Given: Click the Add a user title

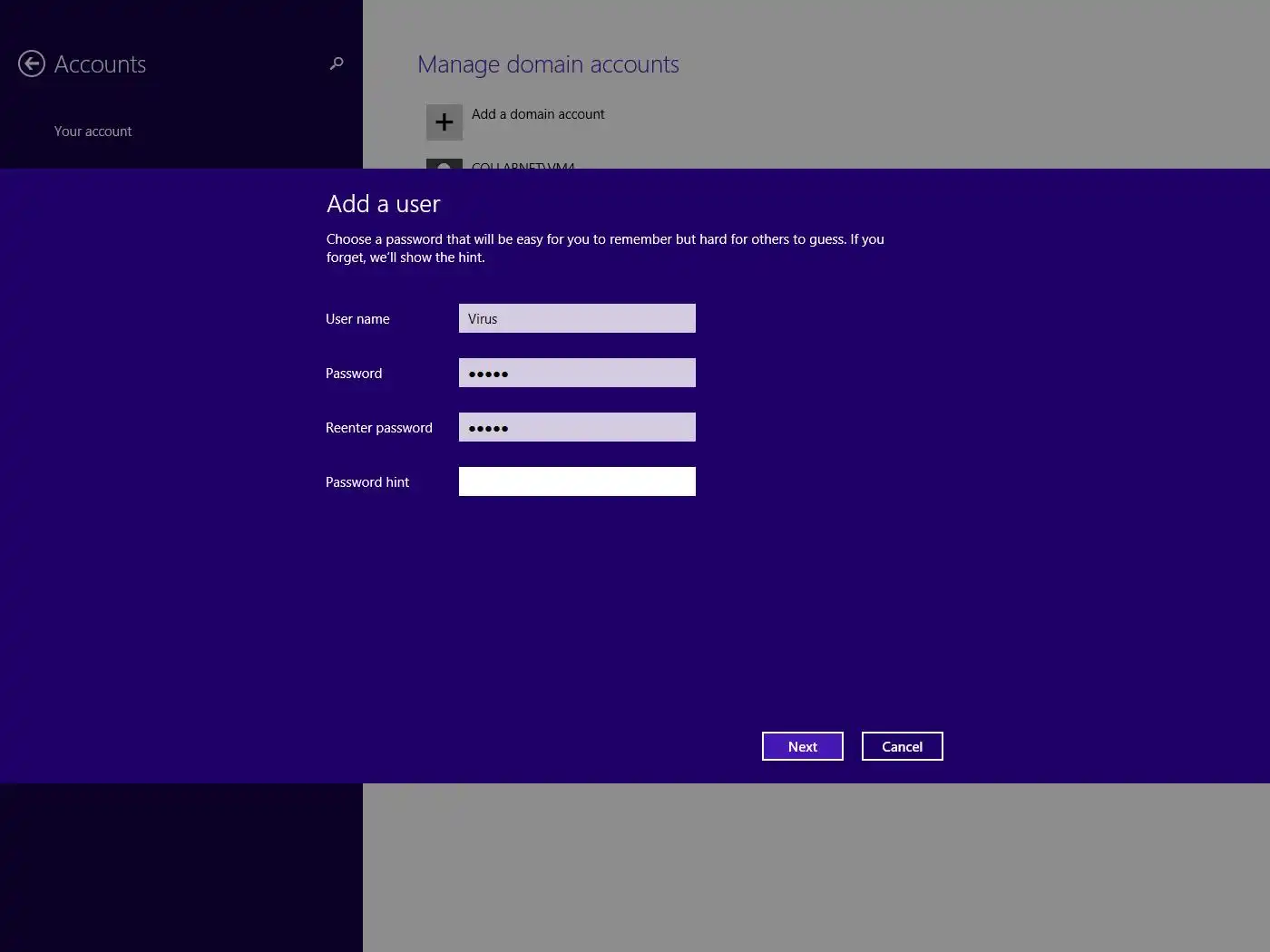Looking at the screenshot, I should (384, 204).
